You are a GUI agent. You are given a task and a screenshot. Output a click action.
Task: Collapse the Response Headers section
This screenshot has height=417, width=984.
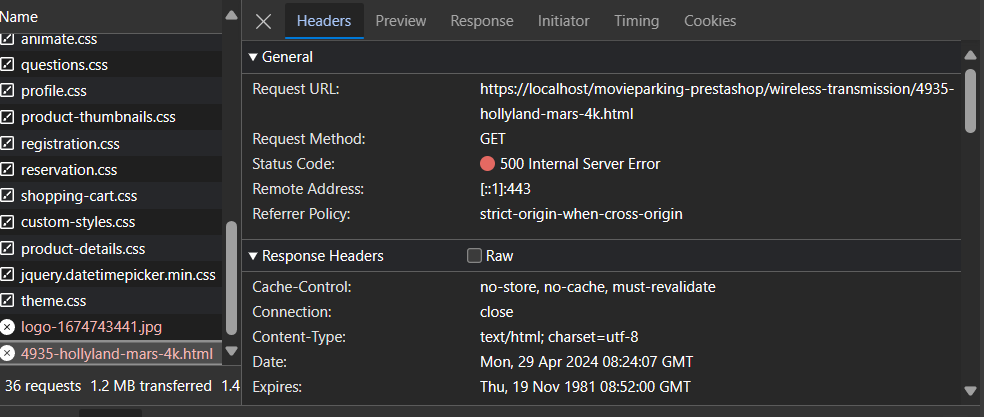[x=253, y=256]
